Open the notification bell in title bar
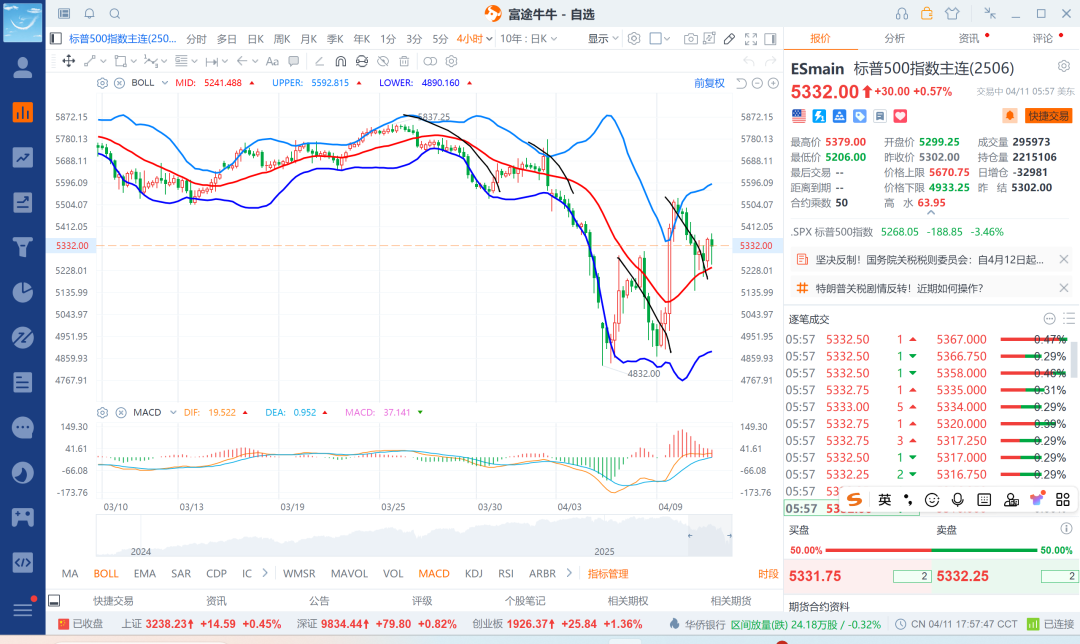Viewport: 1080px width, 644px height. tap(90, 13)
